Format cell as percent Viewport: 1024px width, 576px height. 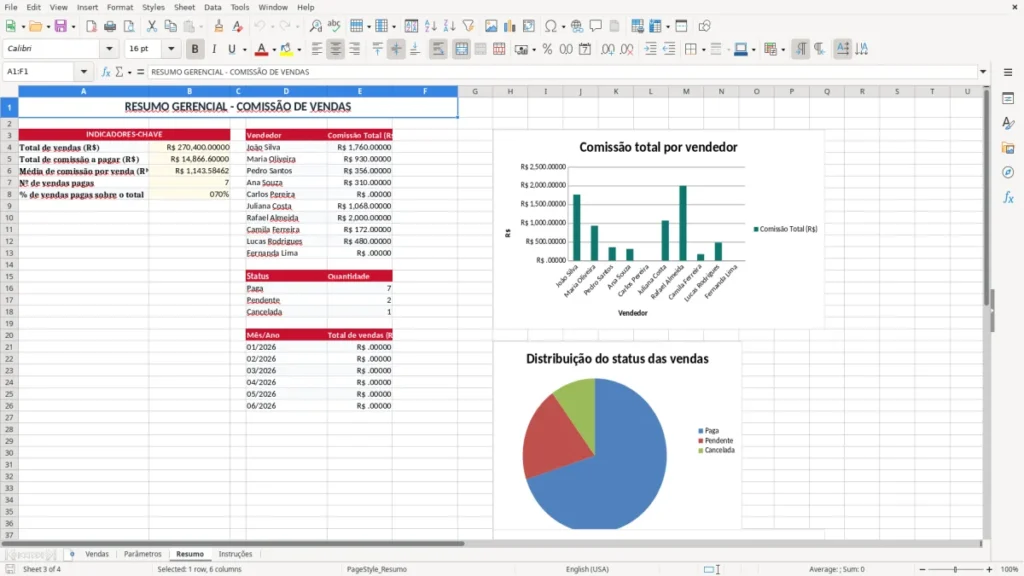547,49
